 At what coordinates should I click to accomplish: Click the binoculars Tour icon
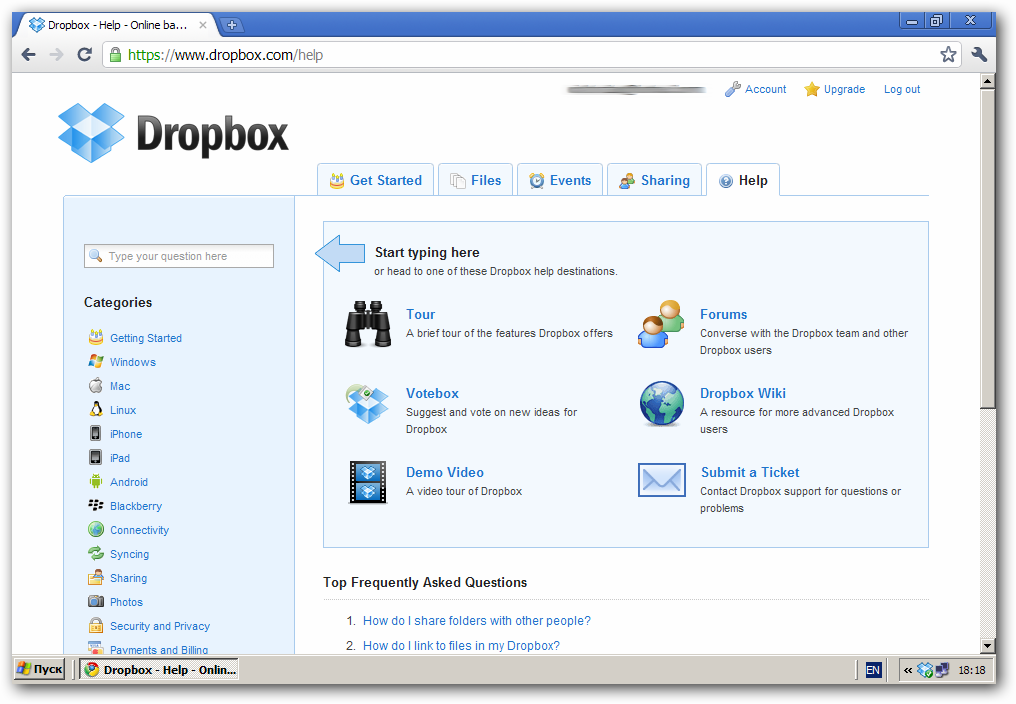click(x=367, y=324)
